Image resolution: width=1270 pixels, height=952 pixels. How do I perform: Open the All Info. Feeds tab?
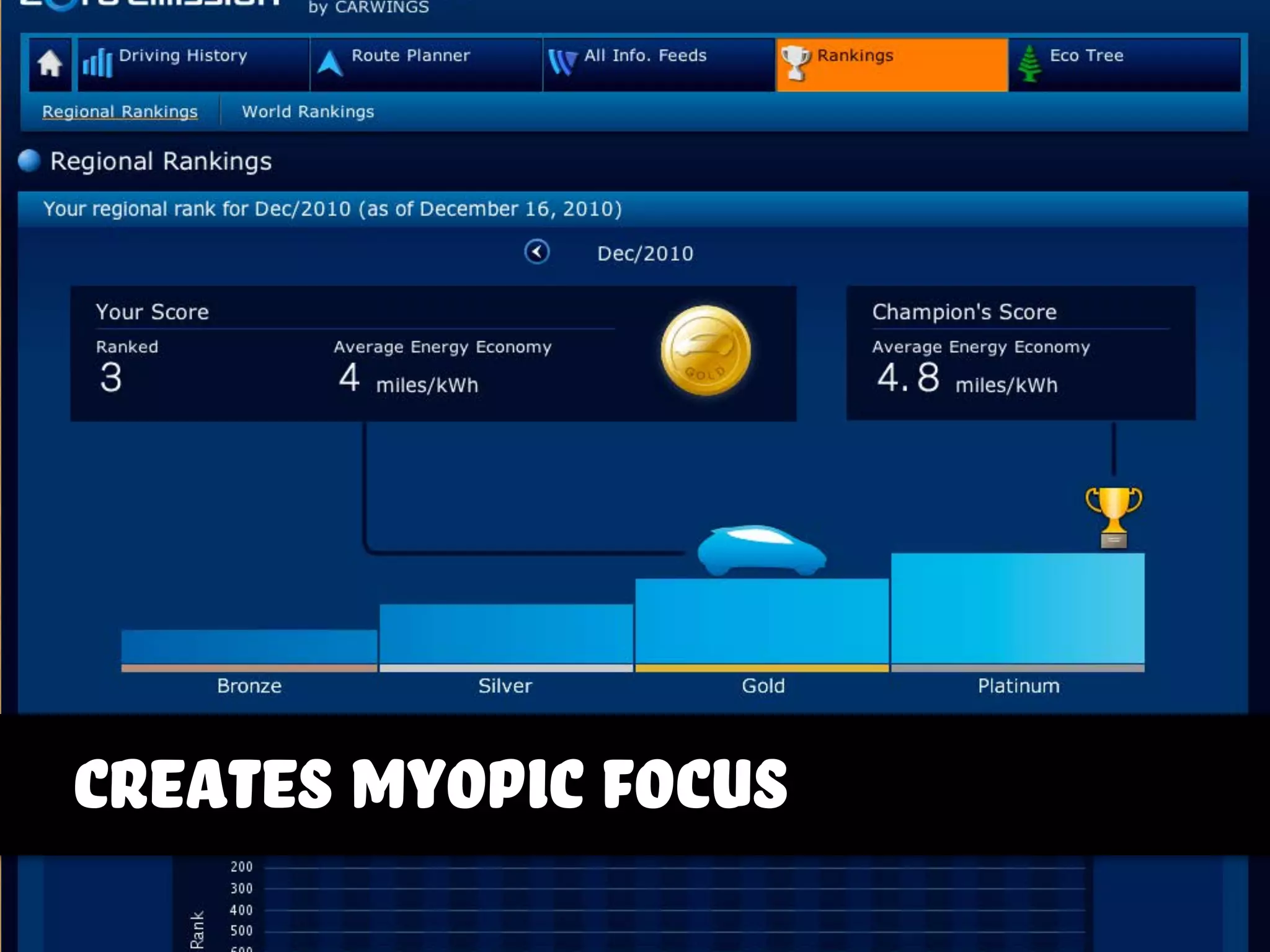[659, 64]
